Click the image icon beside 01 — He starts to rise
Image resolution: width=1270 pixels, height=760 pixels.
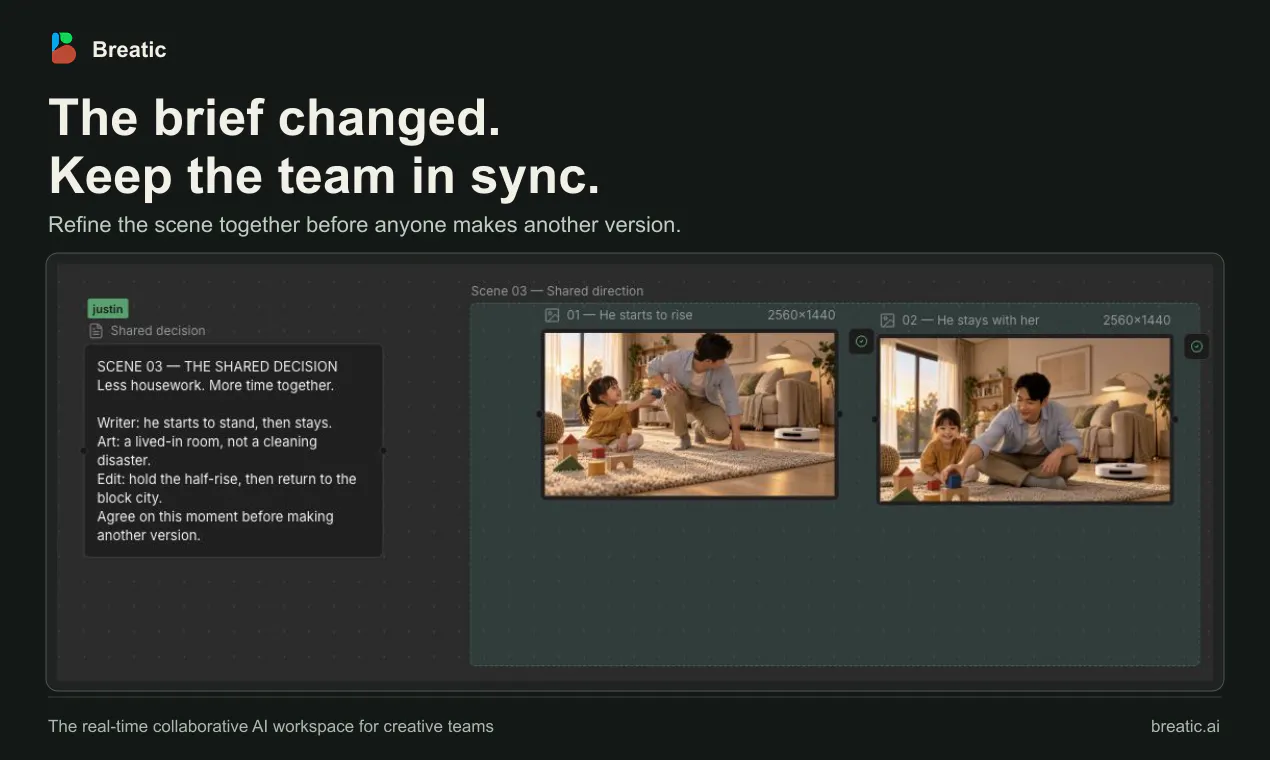point(552,315)
